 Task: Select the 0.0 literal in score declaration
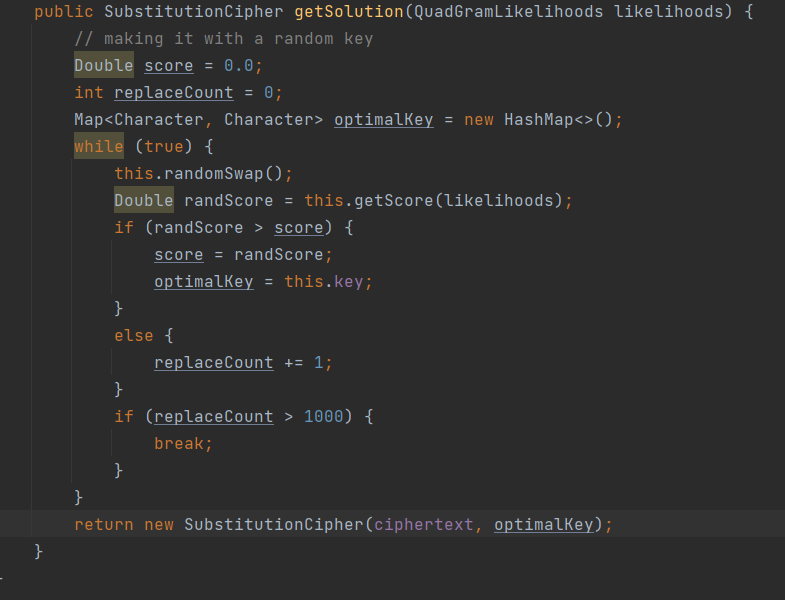(x=243, y=66)
